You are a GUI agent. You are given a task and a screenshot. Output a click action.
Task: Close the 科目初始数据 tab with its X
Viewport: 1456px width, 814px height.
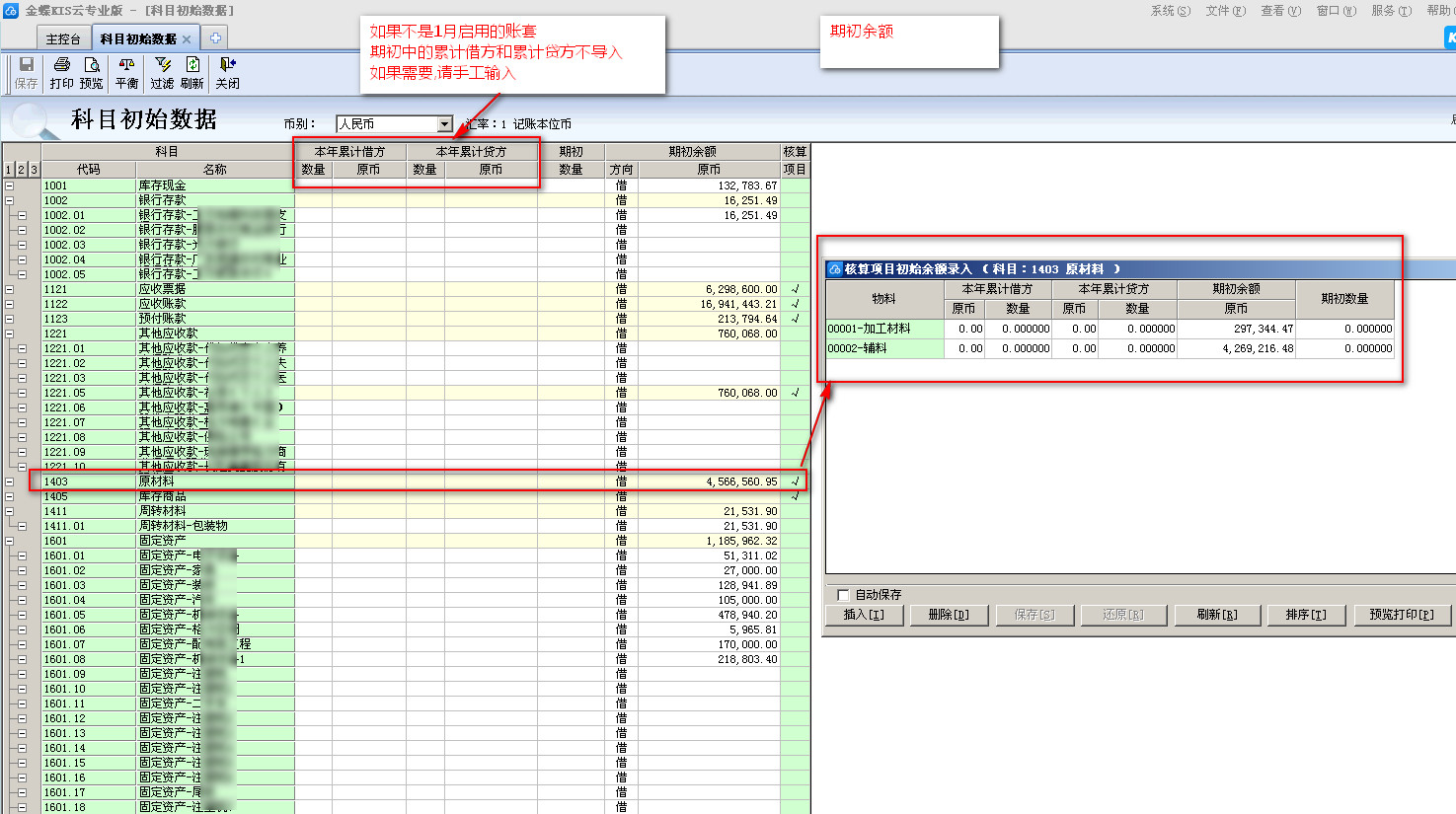click(x=187, y=39)
